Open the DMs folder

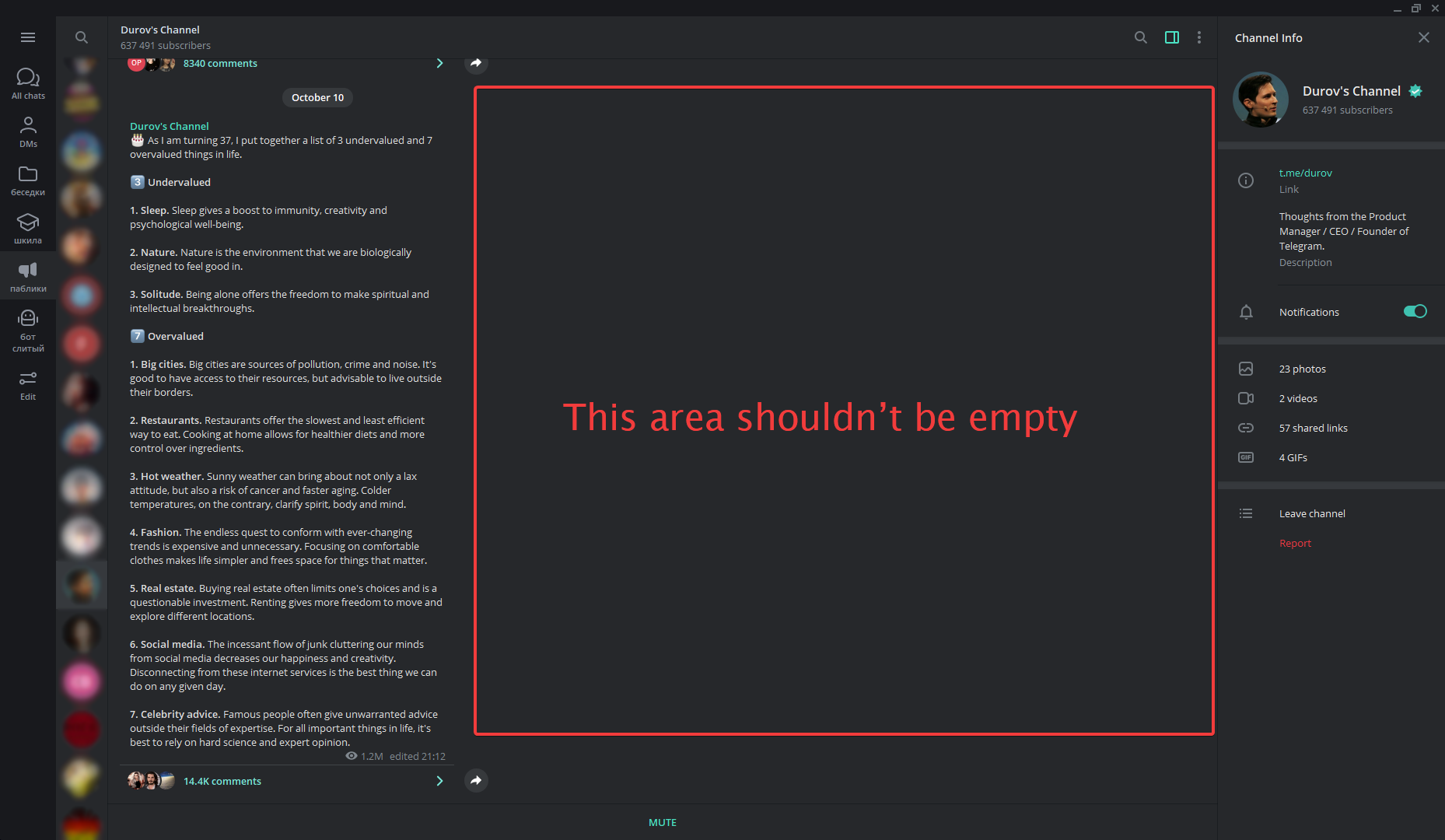tap(28, 132)
